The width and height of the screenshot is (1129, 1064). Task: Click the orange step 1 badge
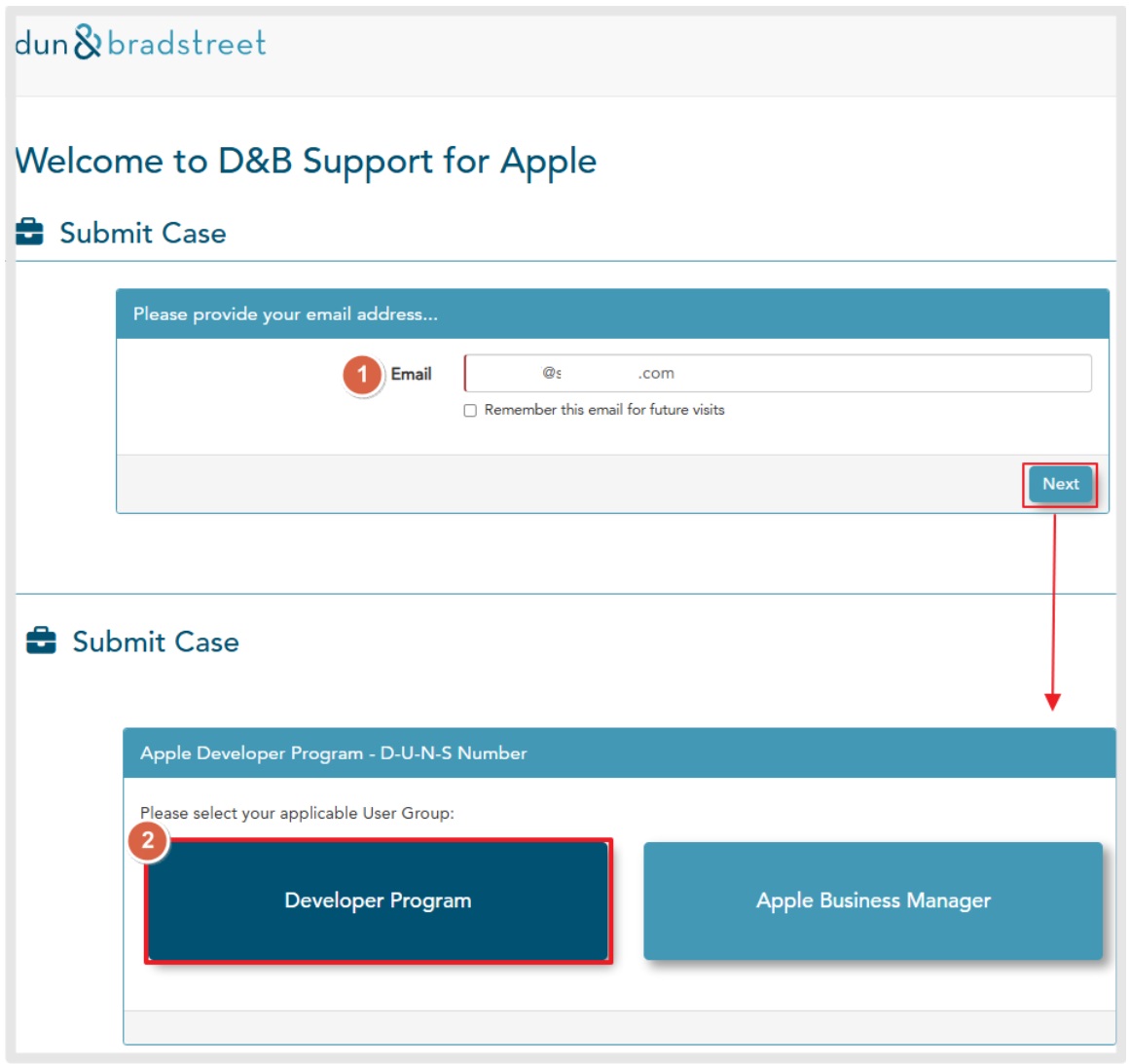362,375
